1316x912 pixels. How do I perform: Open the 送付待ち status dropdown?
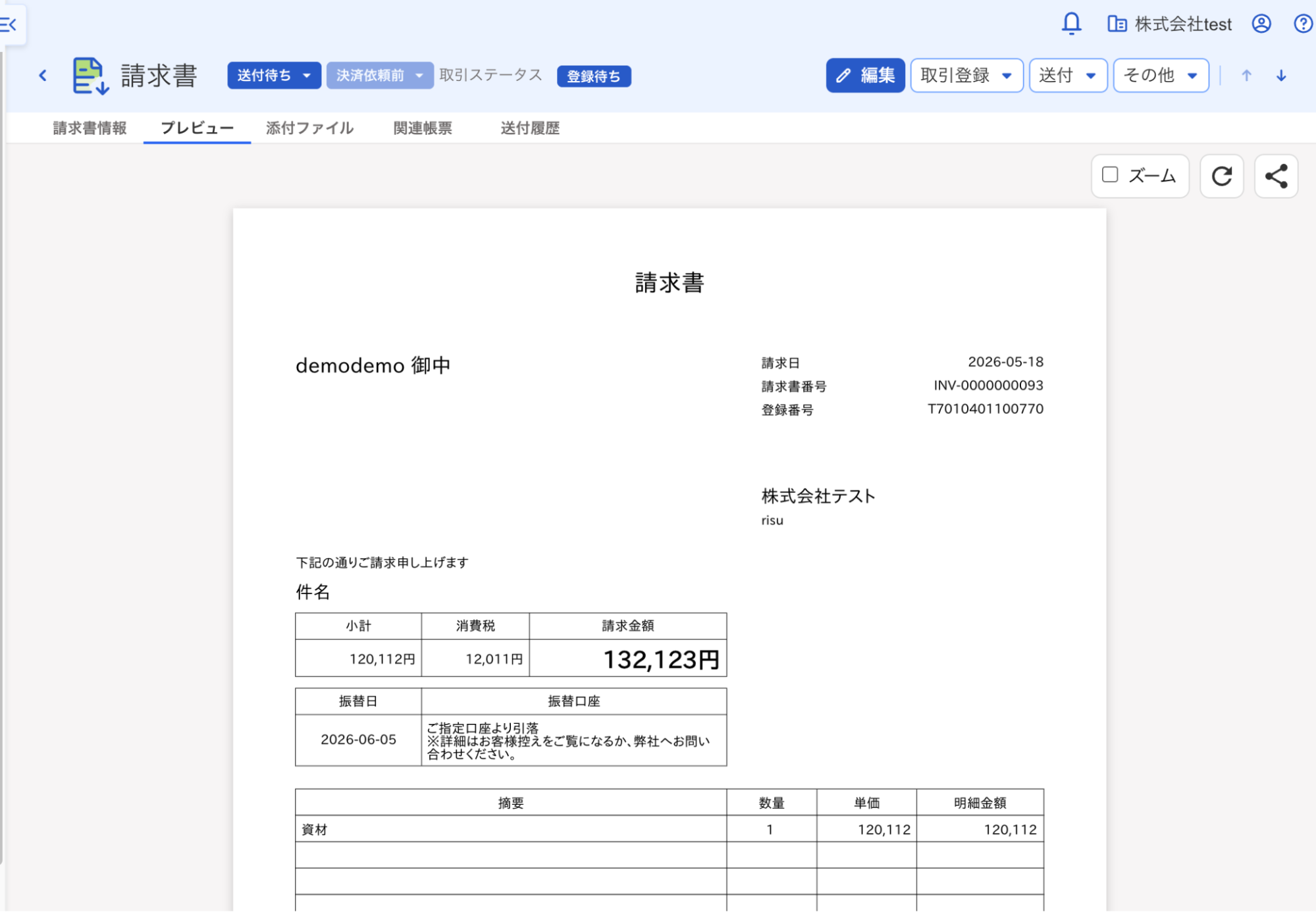274,76
